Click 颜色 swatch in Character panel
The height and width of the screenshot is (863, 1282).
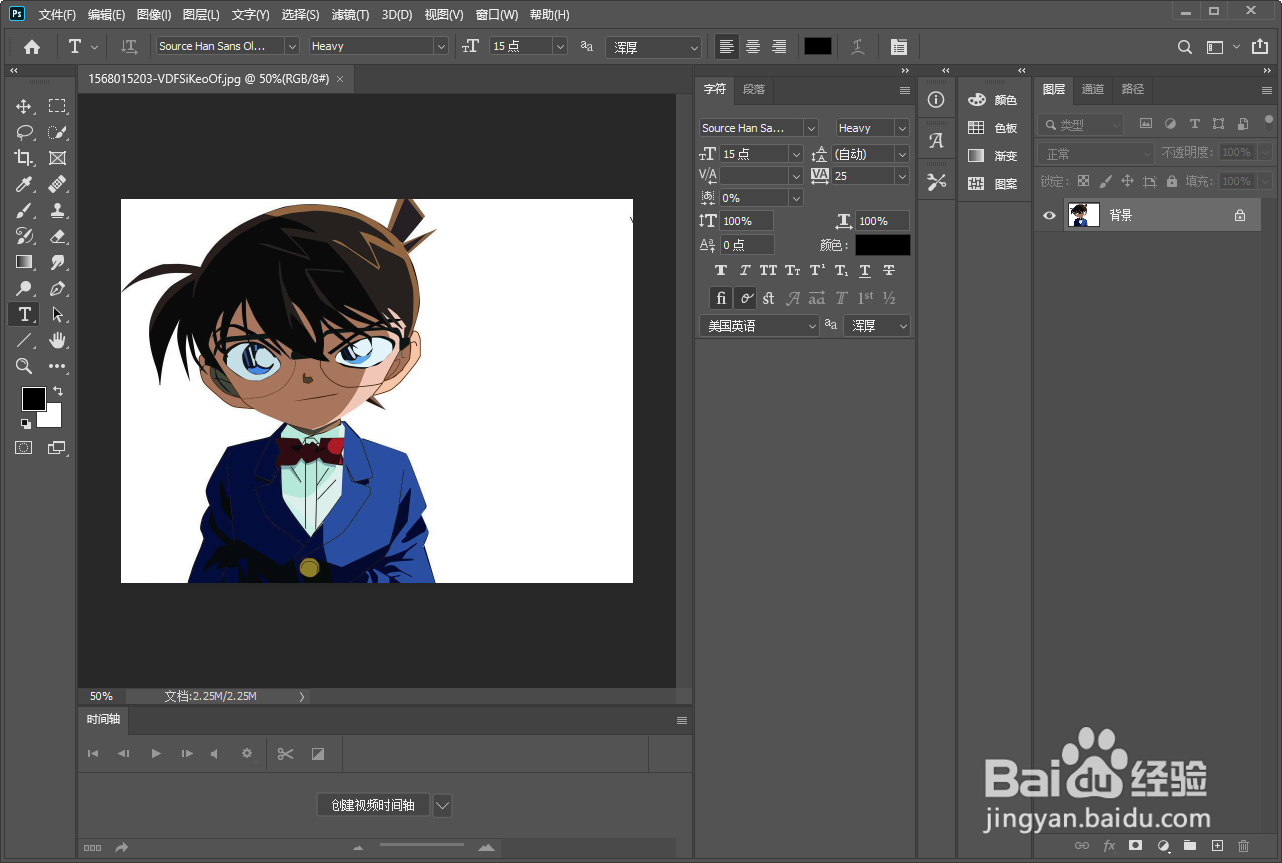(x=883, y=245)
